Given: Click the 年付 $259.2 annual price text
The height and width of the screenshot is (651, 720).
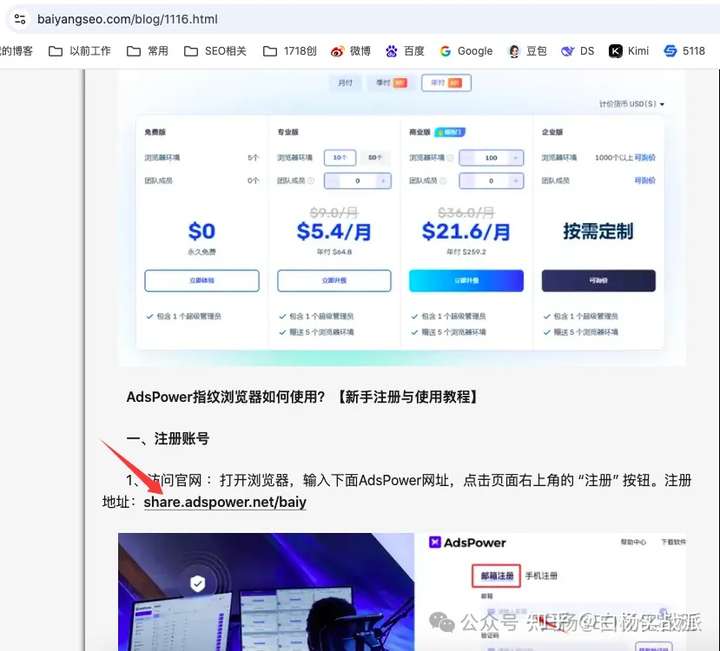Looking at the screenshot, I should click(466, 252).
